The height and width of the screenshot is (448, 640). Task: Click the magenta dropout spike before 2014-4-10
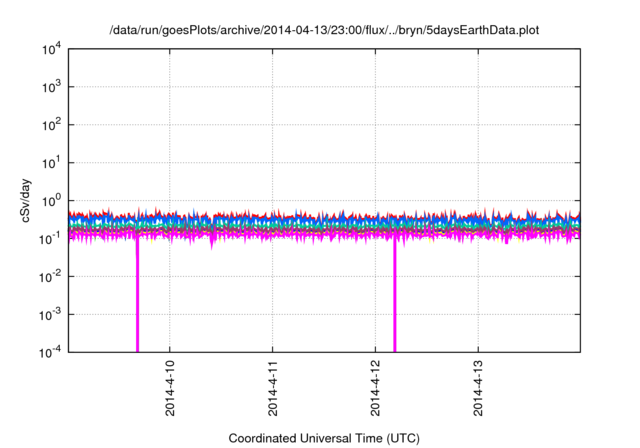(x=138, y=294)
